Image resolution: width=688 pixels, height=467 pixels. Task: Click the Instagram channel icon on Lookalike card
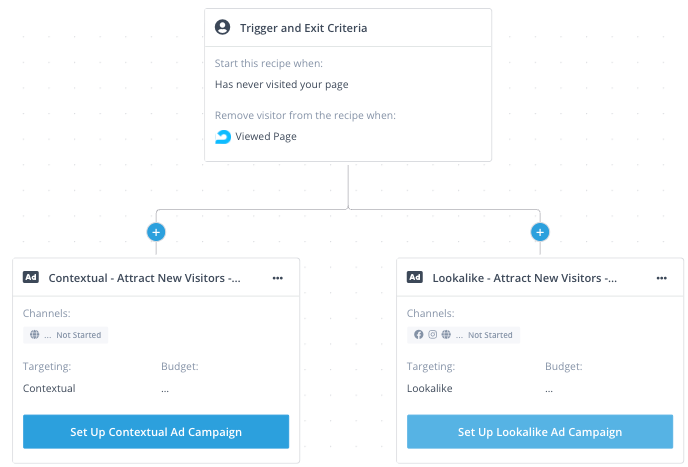pyautogui.click(x=432, y=335)
